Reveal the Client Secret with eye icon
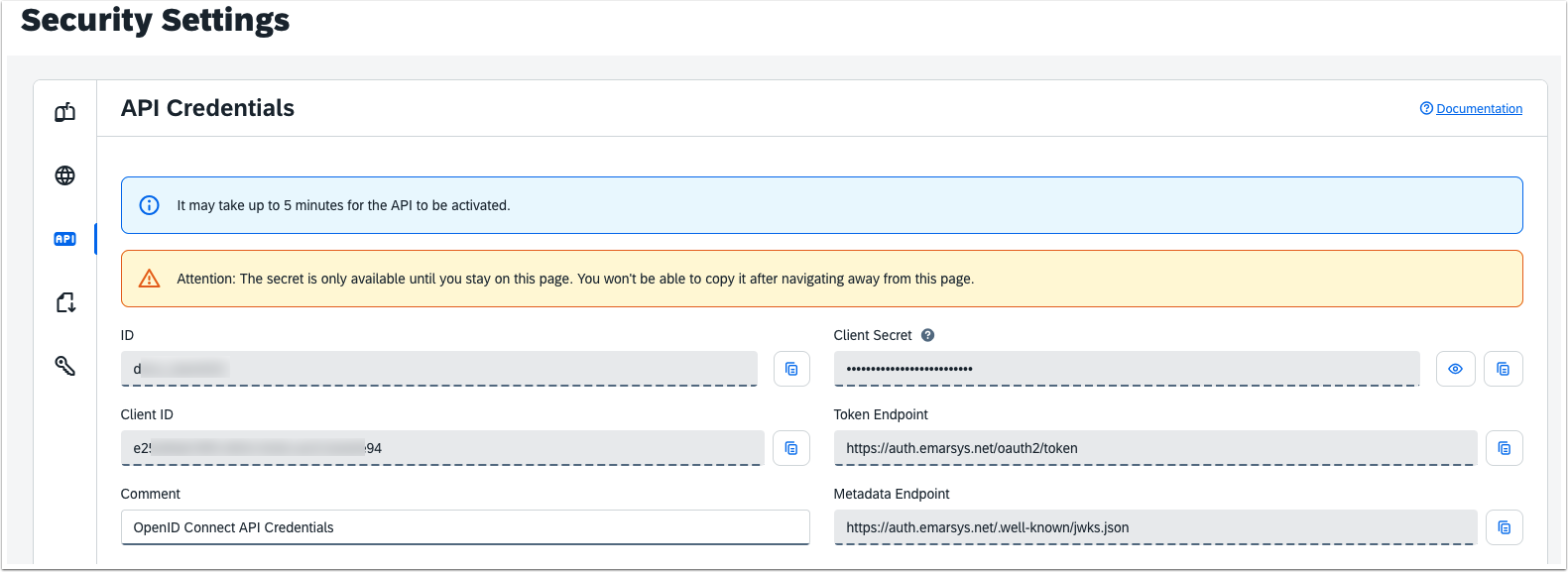This screenshot has width=1568, height=572. [1455, 369]
